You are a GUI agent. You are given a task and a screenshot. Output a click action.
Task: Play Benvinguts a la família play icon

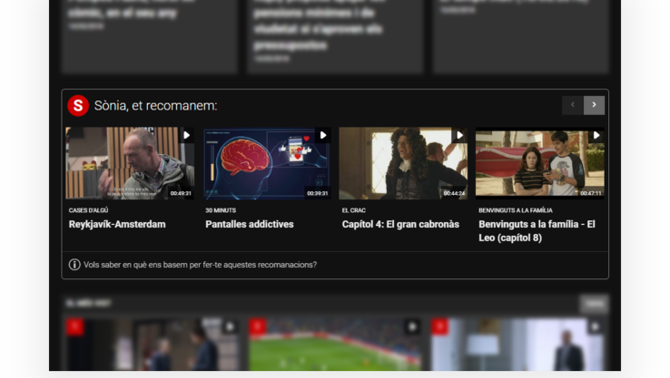pos(597,135)
